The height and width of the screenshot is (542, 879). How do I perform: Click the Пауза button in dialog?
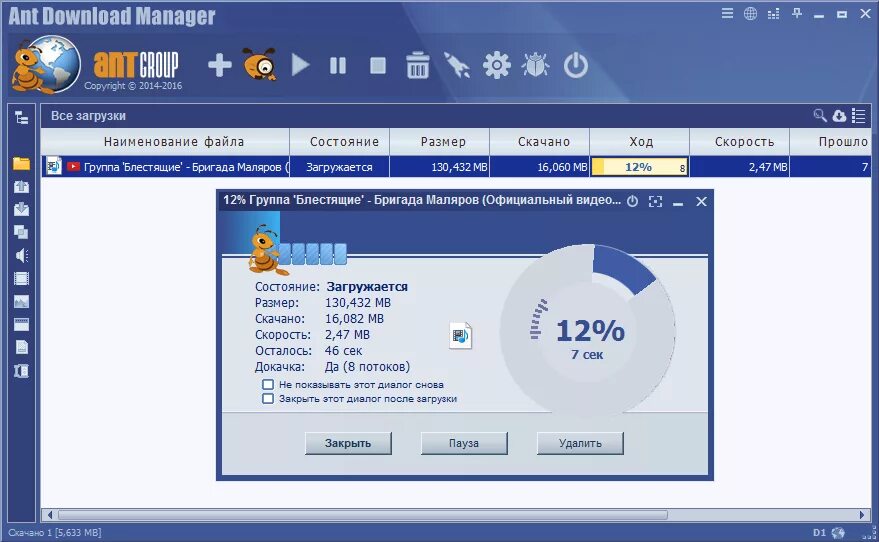point(464,443)
